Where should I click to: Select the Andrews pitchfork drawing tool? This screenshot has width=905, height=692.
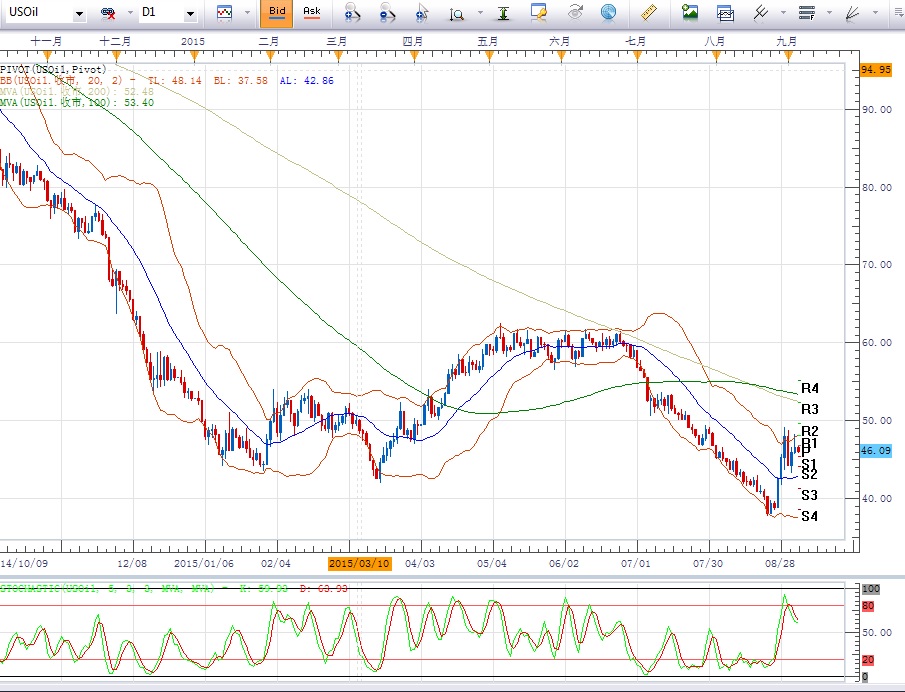[x=761, y=12]
